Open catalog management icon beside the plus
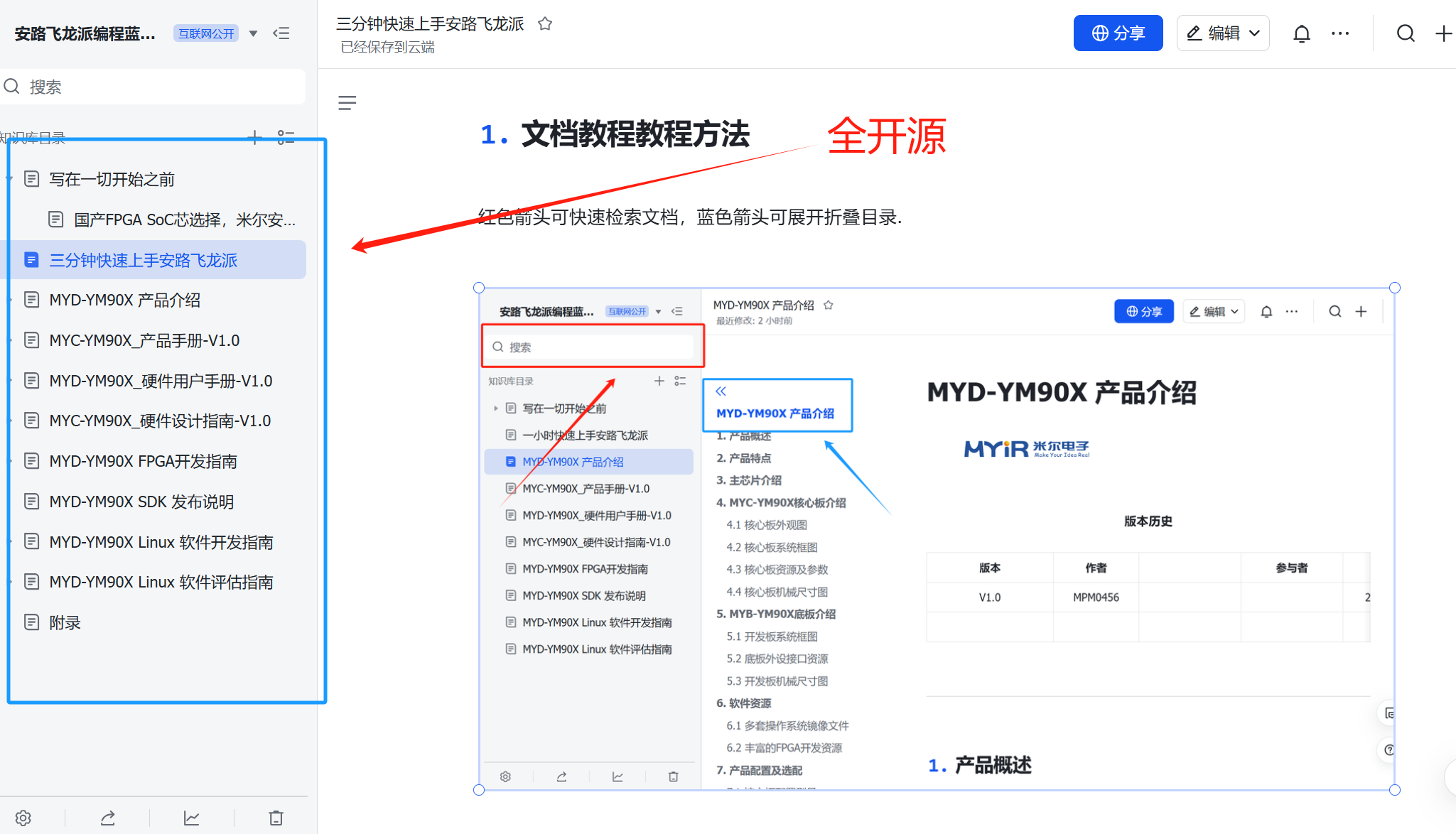The image size is (1456, 834). 286,137
